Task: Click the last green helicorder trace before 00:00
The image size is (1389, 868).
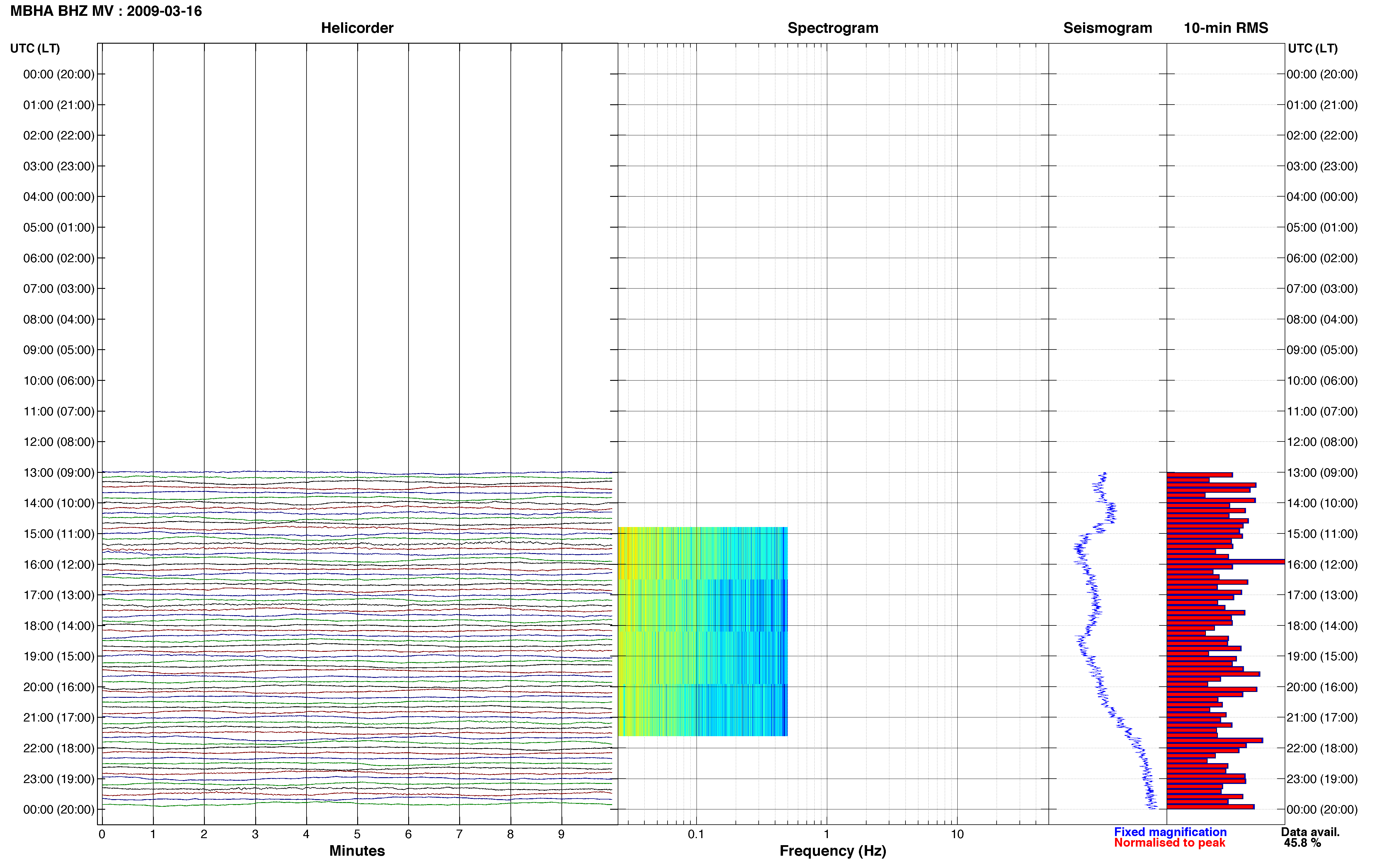Action: click(x=357, y=804)
